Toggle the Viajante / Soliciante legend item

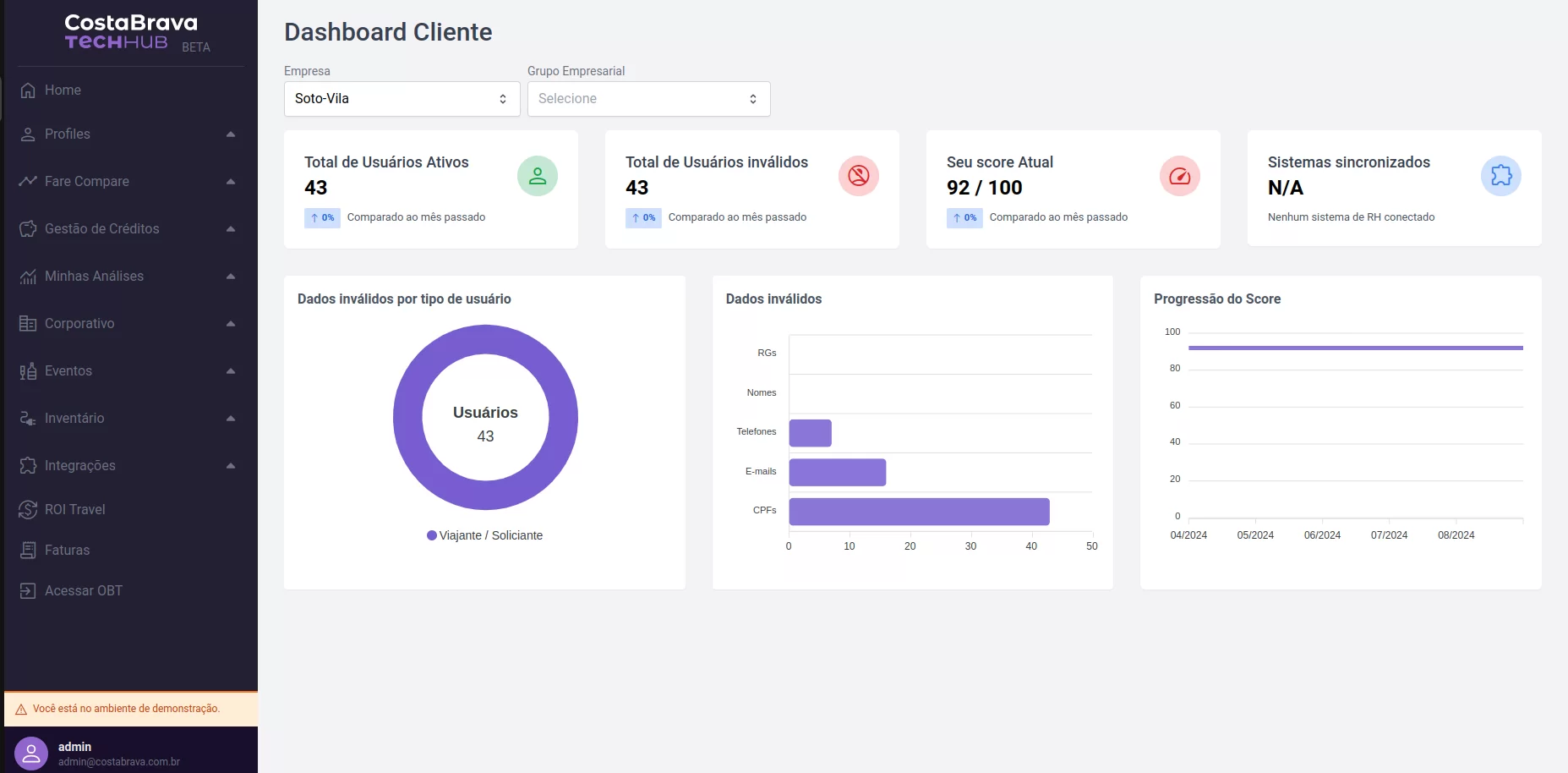(485, 535)
